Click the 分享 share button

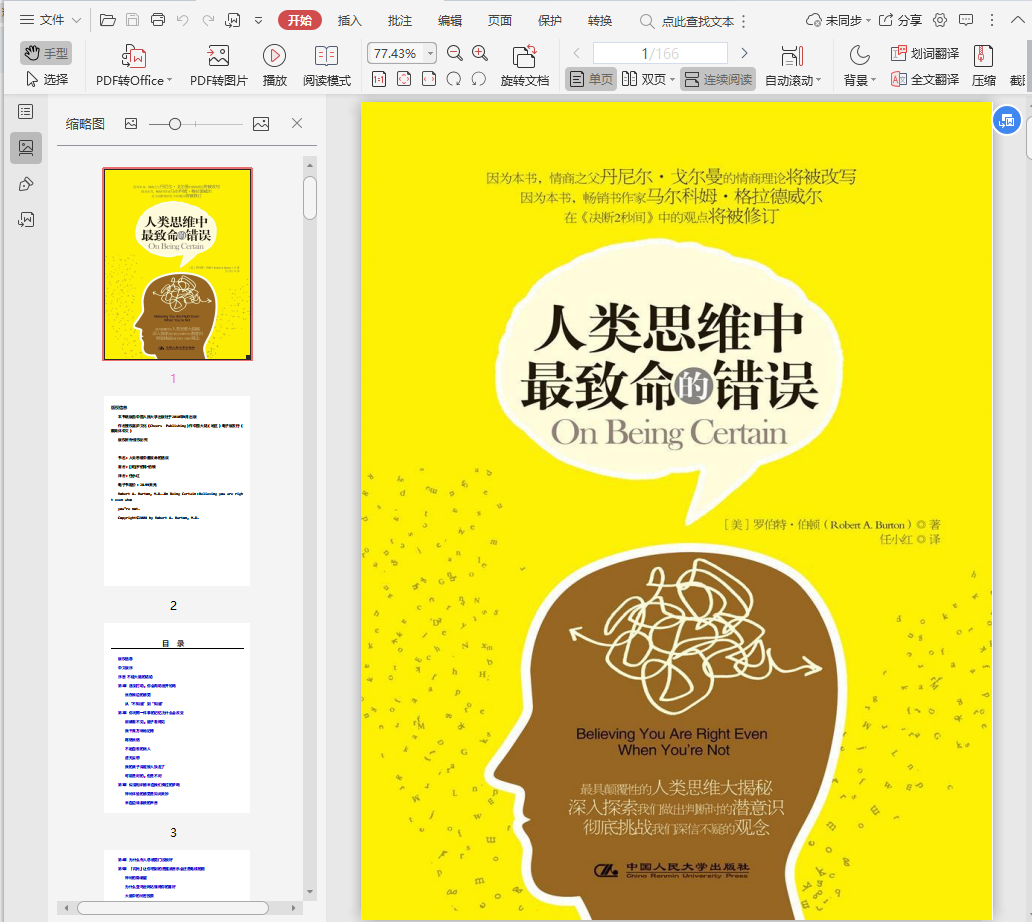pyautogui.click(x=900, y=20)
